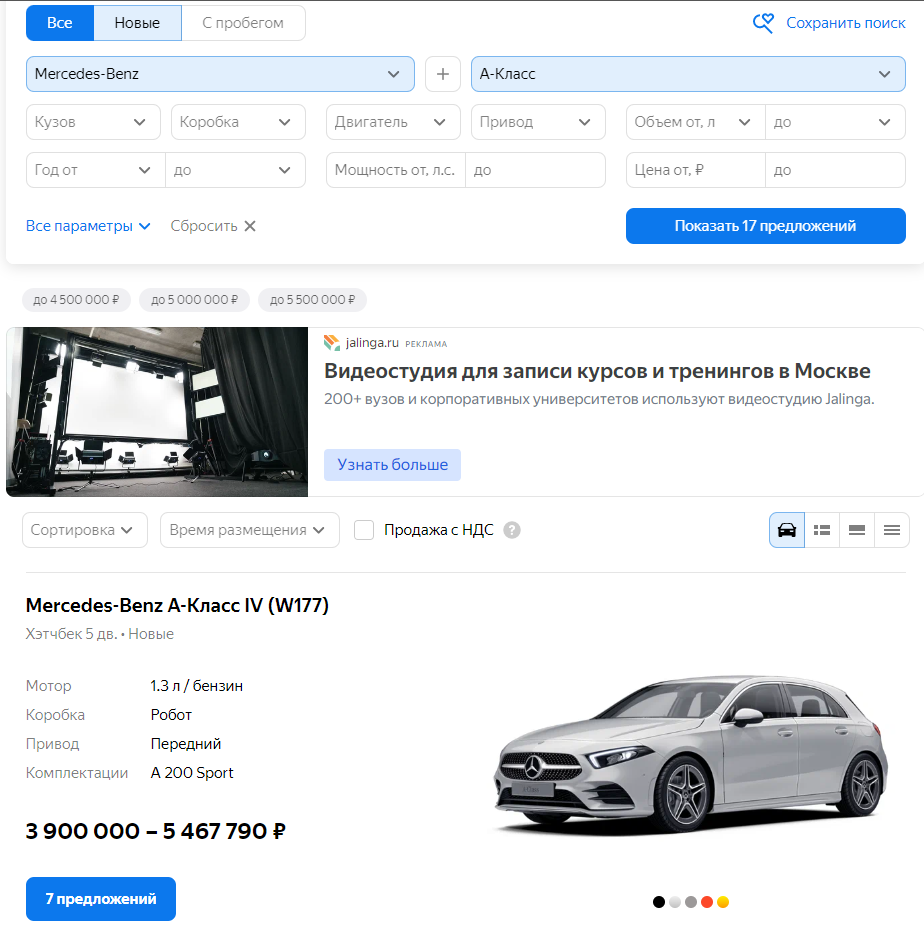
Task: Reset filters via the Сбросить cross icon
Action: 250,226
